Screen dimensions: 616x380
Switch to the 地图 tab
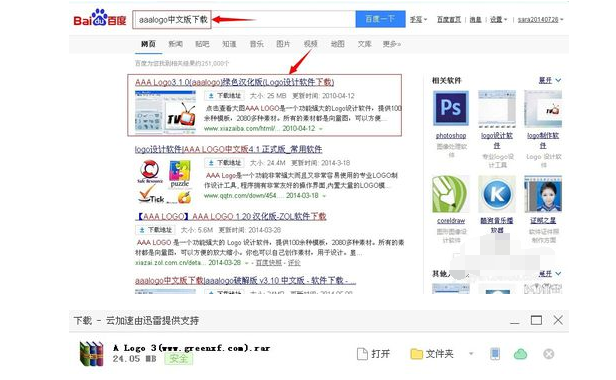[x=337, y=44]
